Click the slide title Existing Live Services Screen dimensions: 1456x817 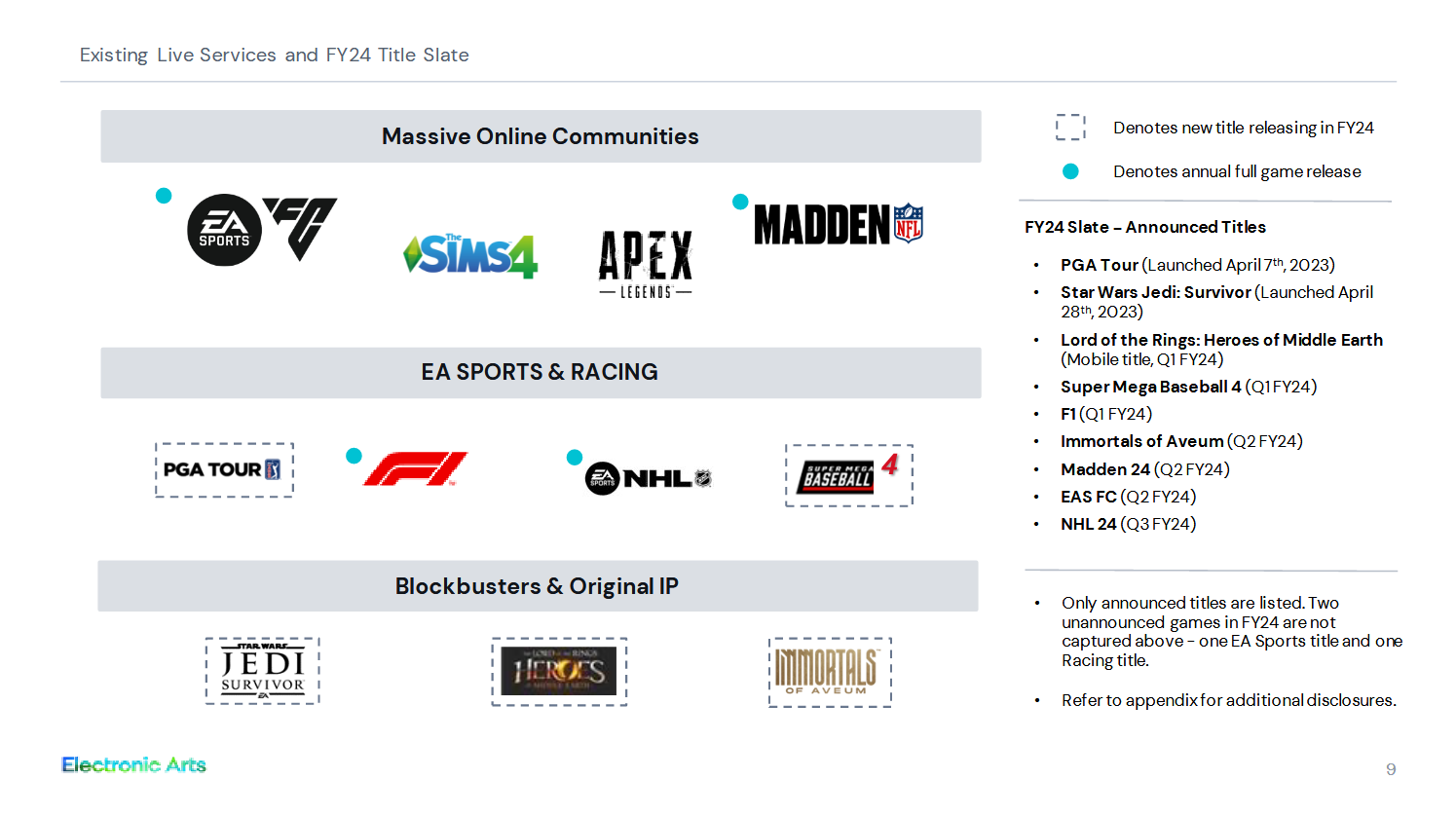coord(274,56)
